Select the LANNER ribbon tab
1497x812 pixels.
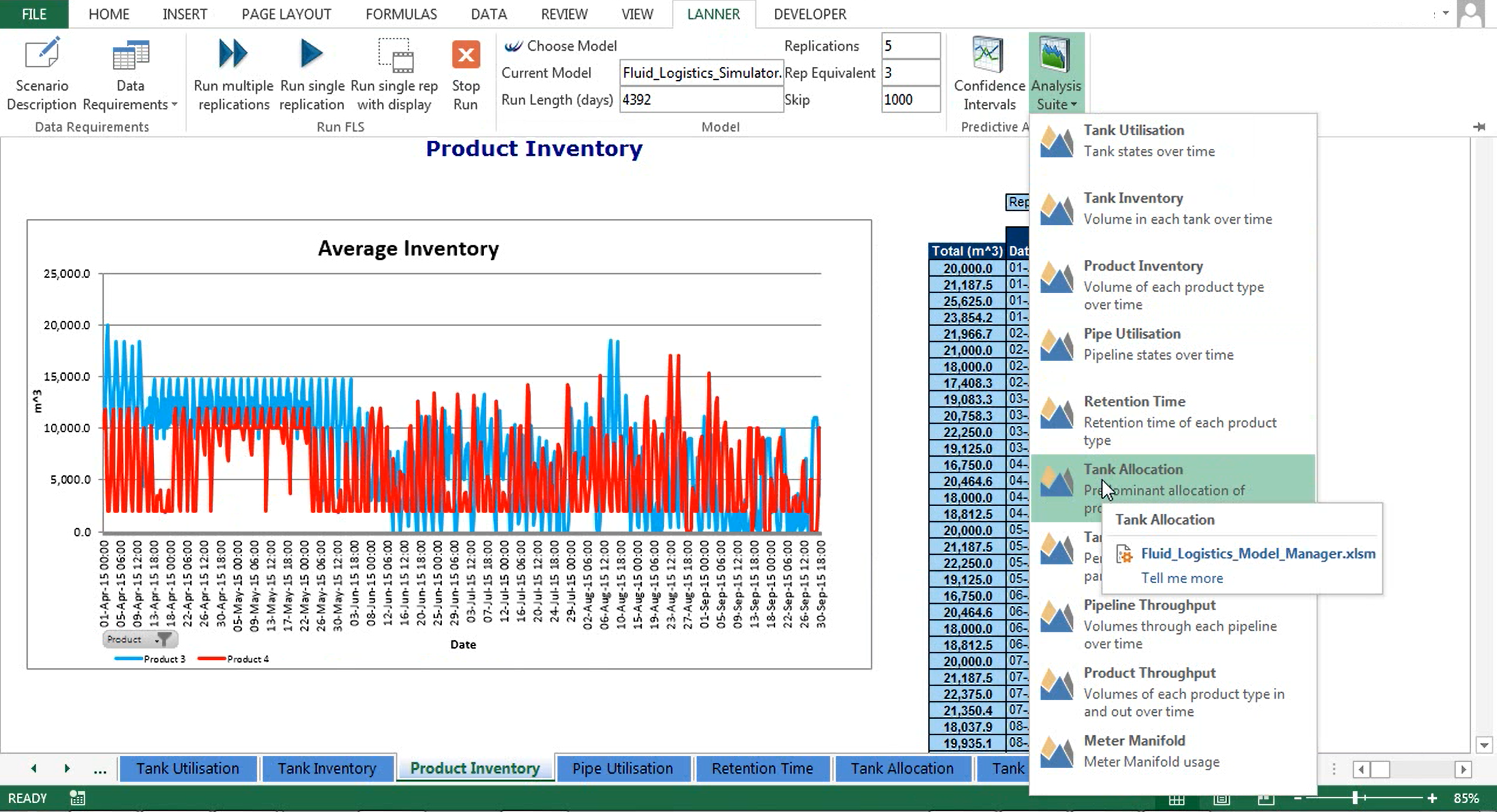point(713,14)
